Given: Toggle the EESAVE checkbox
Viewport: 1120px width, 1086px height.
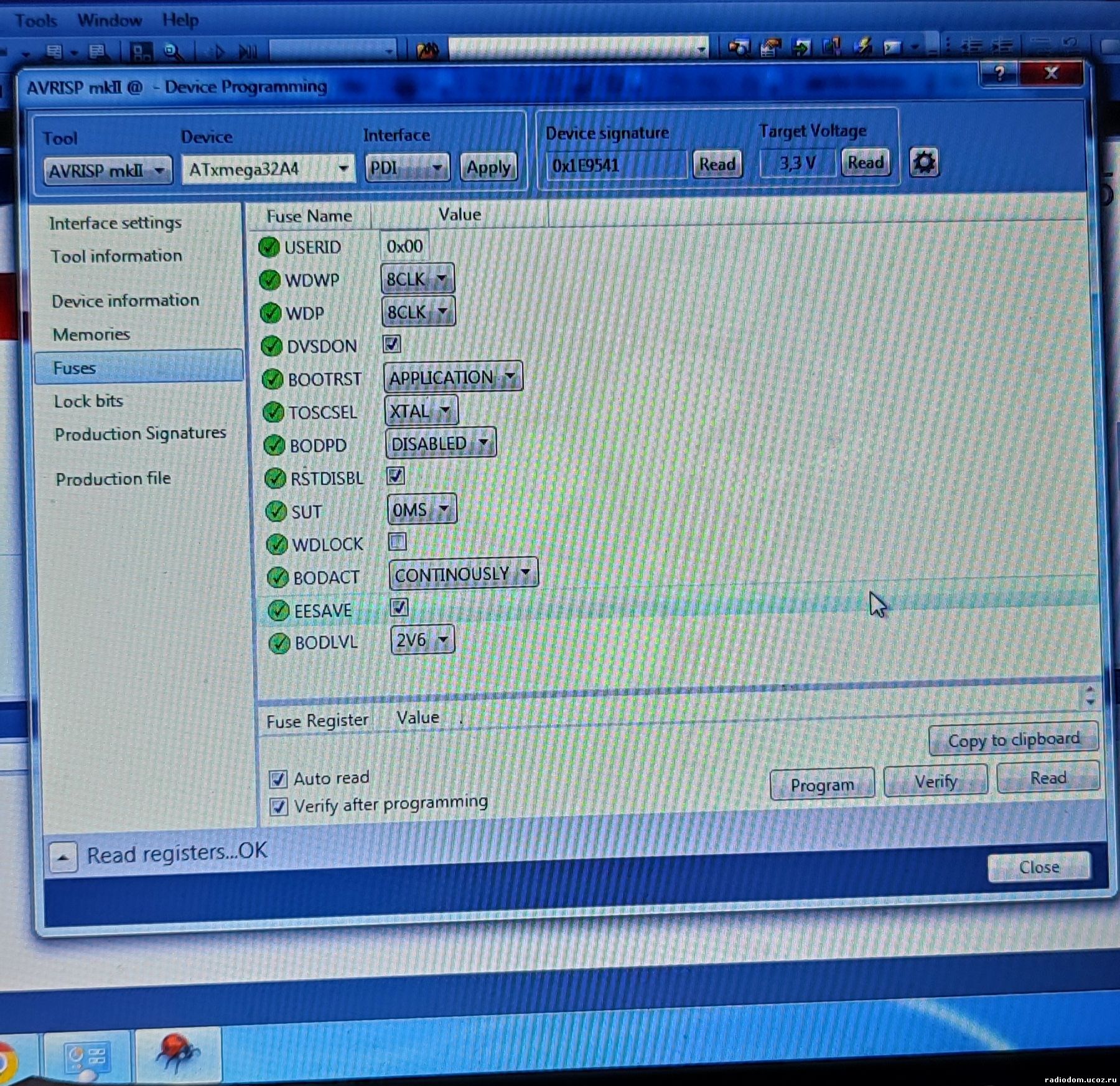Looking at the screenshot, I should (x=399, y=607).
